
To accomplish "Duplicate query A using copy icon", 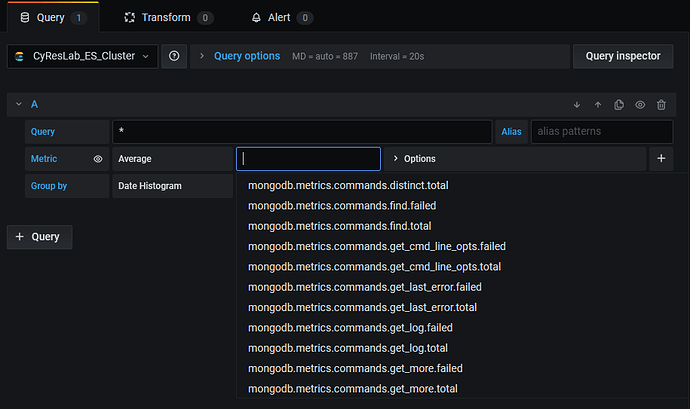I will 619,104.
